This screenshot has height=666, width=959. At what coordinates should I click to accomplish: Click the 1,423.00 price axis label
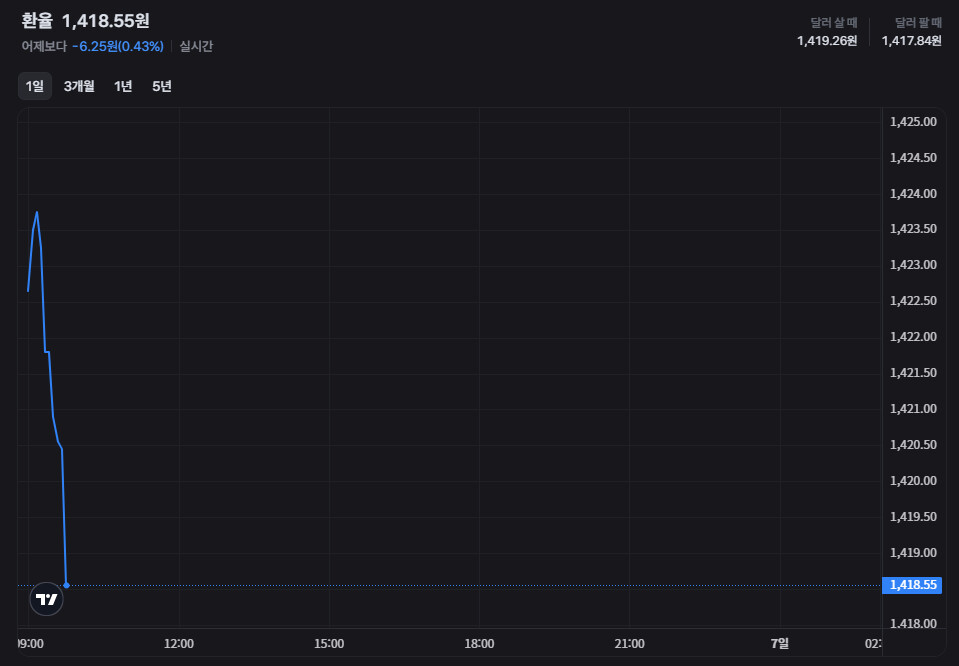[x=913, y=265]
